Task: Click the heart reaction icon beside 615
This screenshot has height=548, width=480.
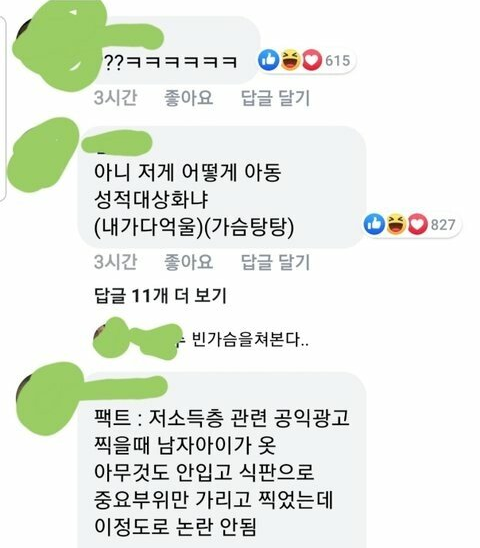Action: click(x=312, y=60)
